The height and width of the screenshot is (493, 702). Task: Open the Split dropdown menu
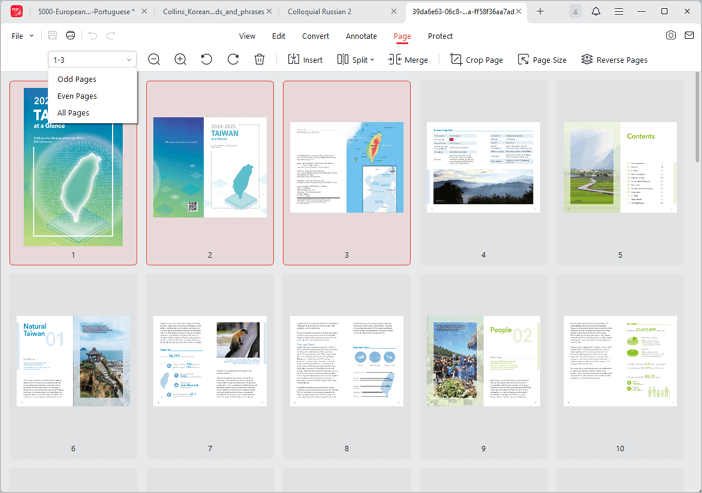[356, 60]
